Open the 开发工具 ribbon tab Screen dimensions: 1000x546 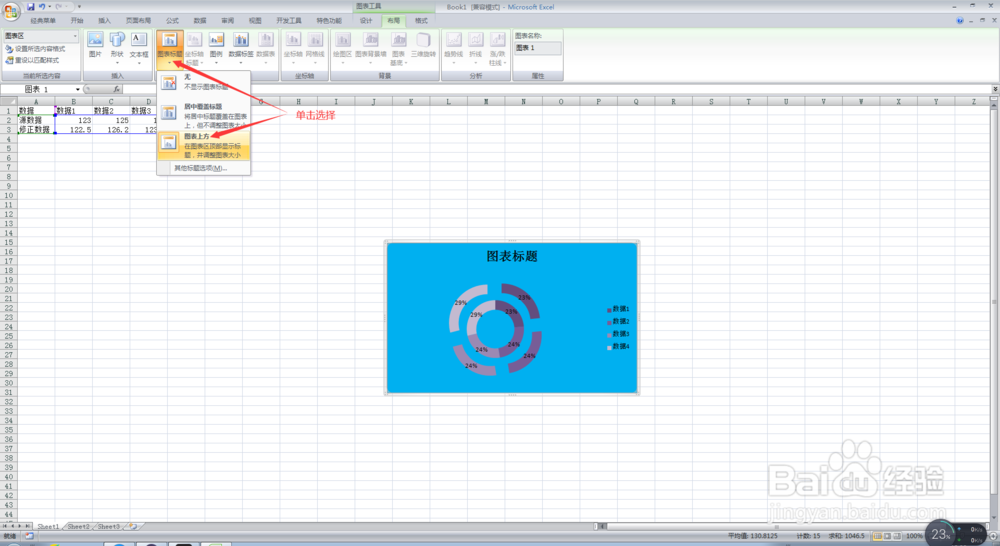pyautogui.click(x=289, y=20)
